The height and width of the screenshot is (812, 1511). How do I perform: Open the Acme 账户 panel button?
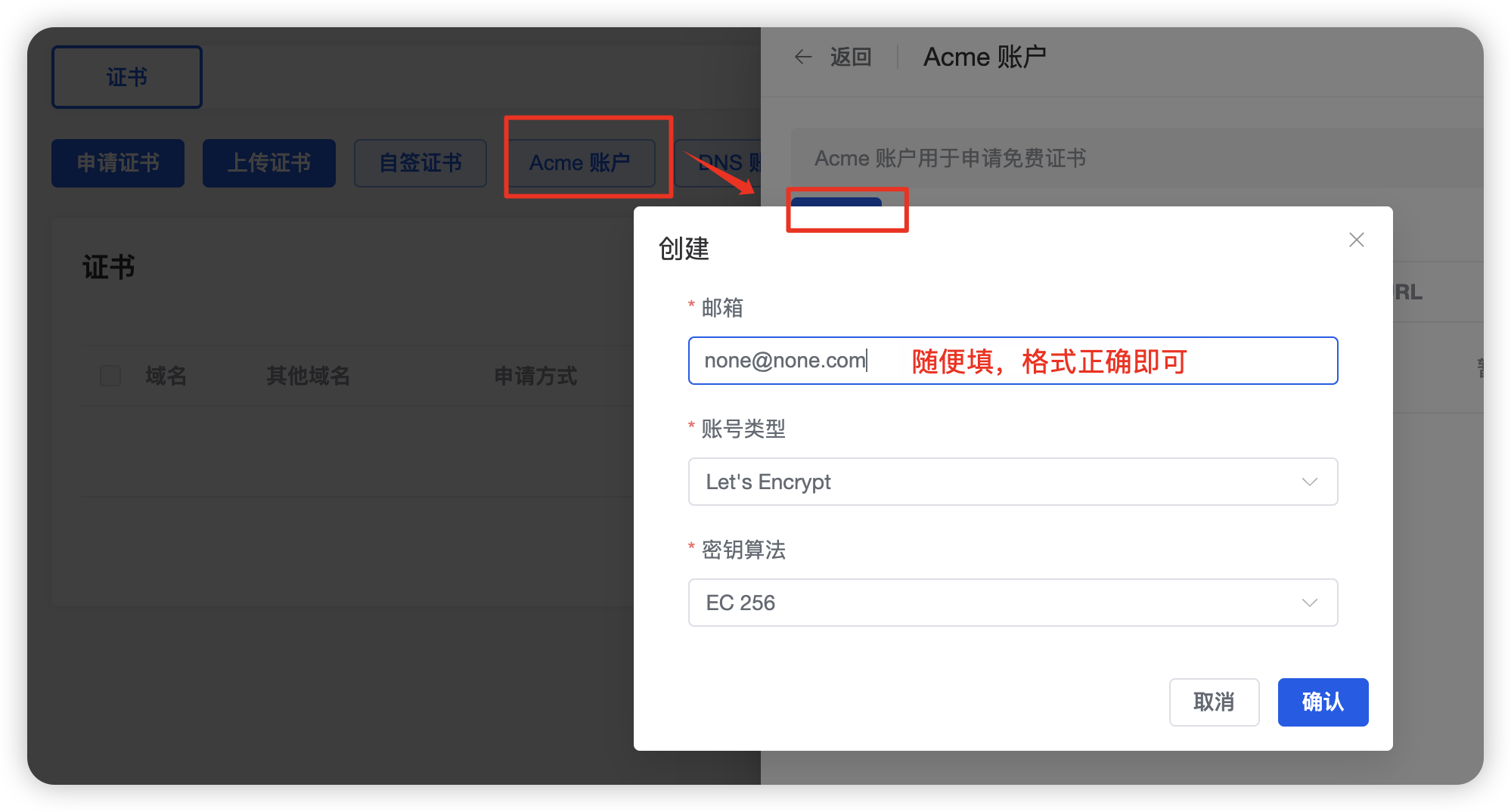(x=580, y=163)
